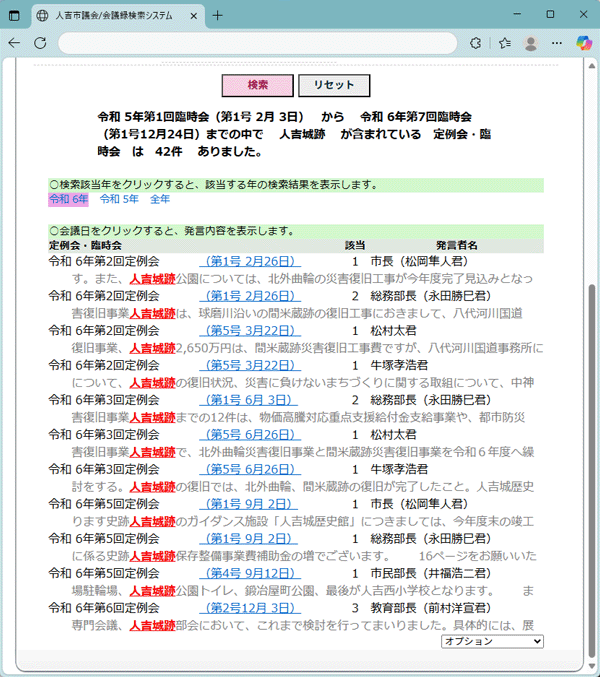The image size is (600, 677).
Task: Filter results by 令和 6年
Action: (x=68, y=199)
